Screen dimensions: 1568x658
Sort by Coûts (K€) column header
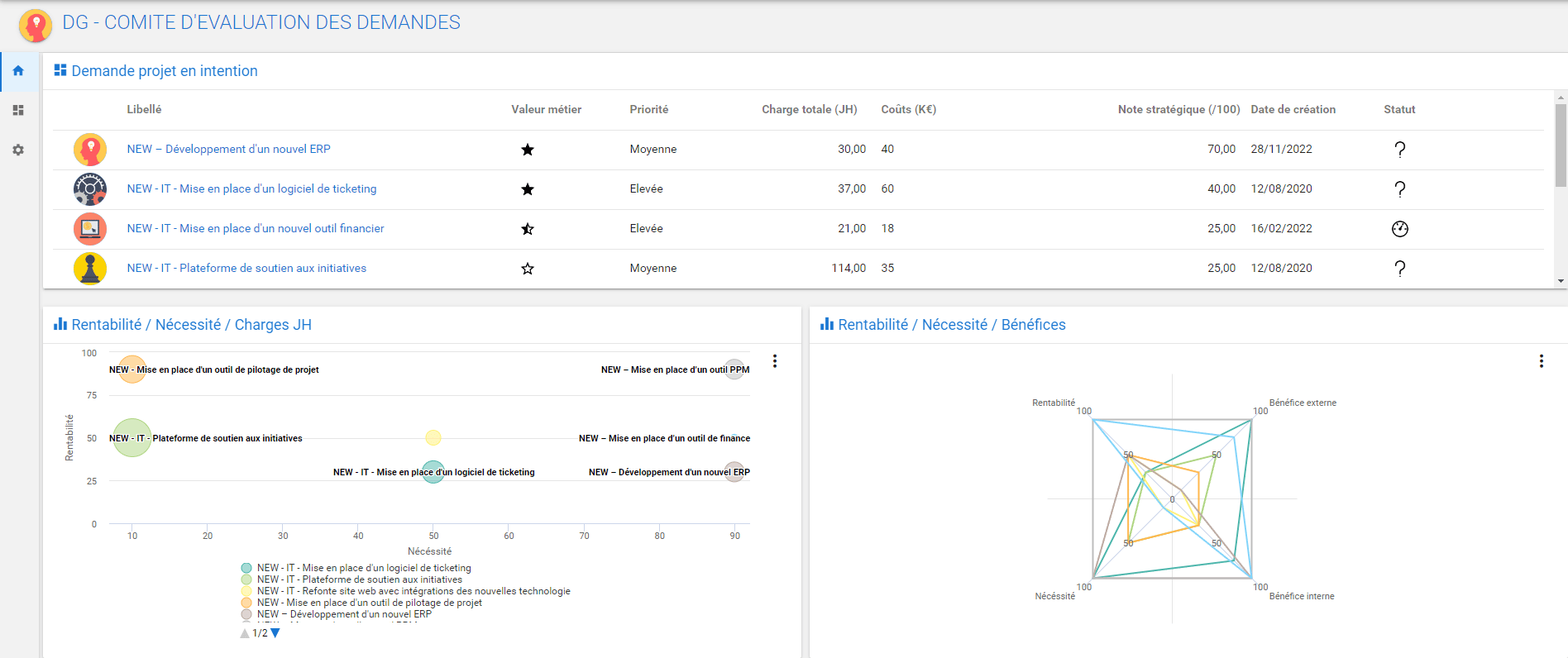[x=909, y=109]
